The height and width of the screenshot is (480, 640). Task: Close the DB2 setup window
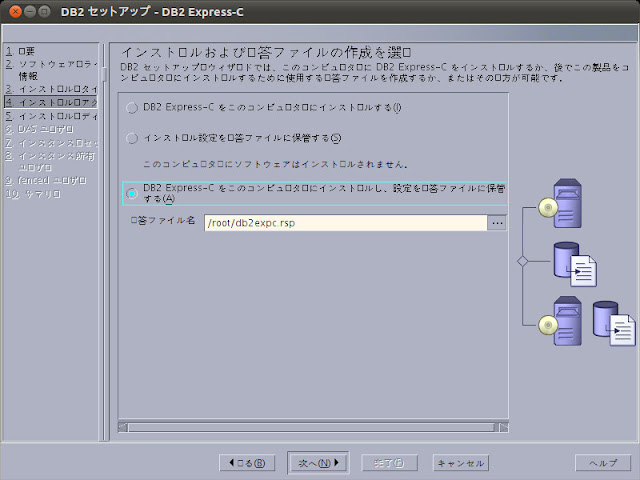click(15, 11)
